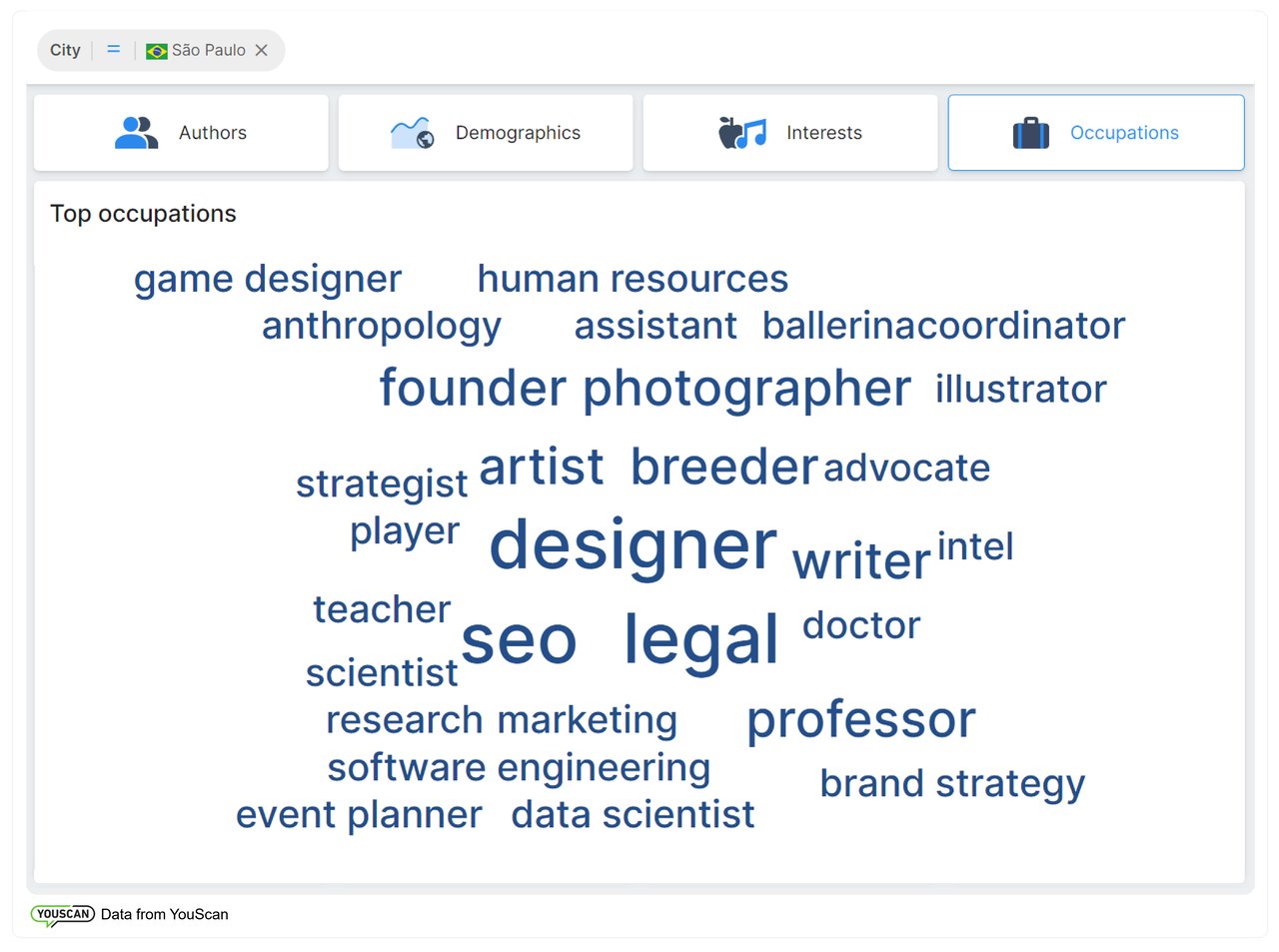
Task: Select the Interests tab
Action: click(x=789, y=133)
